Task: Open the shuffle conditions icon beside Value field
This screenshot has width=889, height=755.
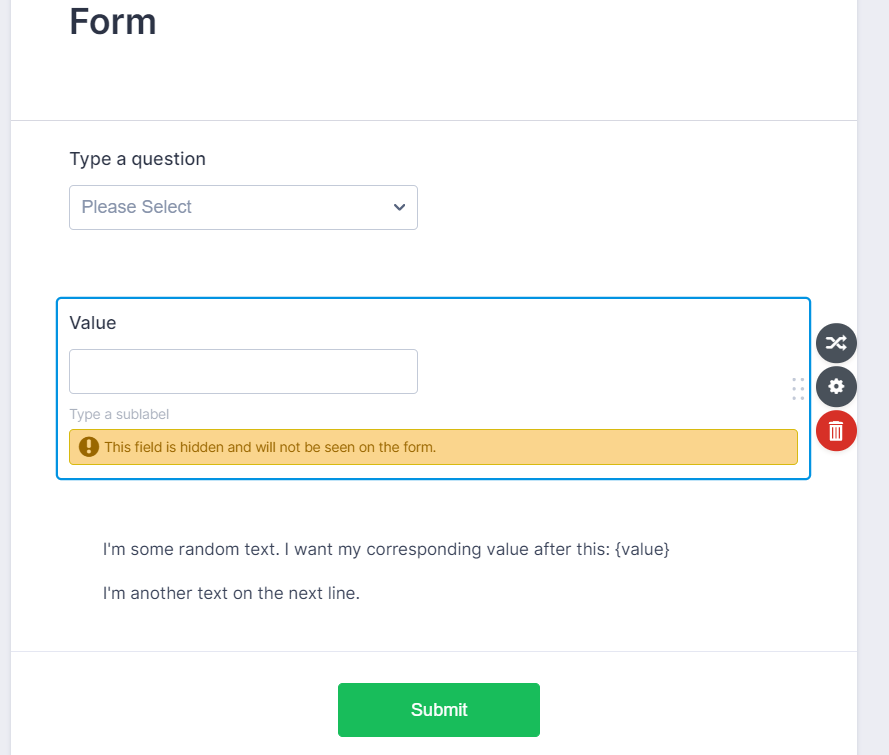Action: click(836, 343)
